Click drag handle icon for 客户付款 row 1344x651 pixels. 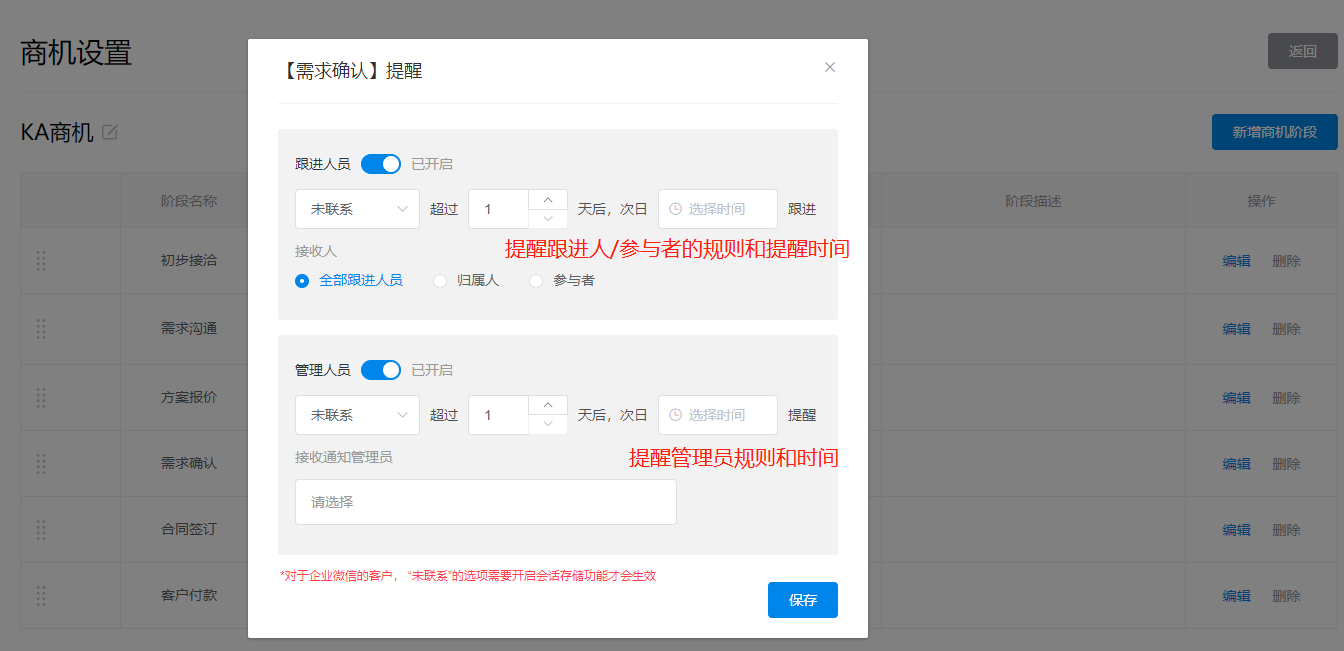[41, 596]
